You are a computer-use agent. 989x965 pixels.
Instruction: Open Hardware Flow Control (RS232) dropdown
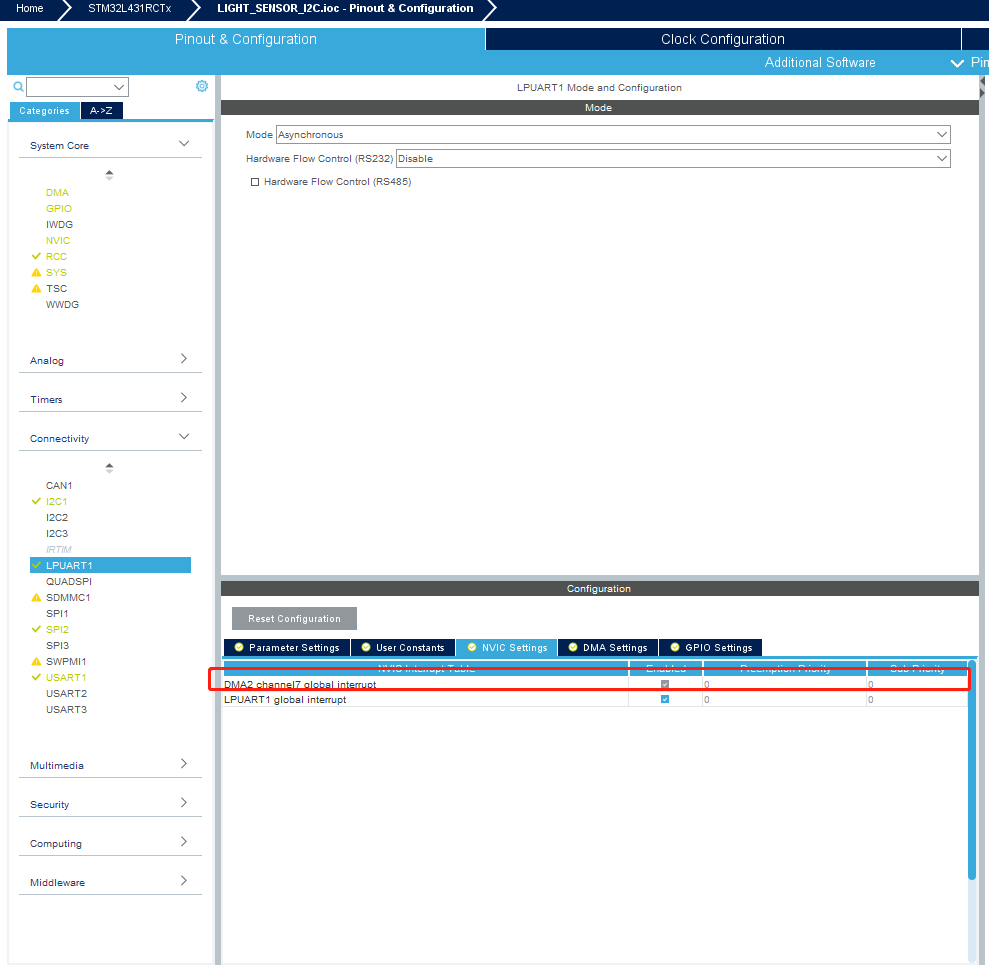673,158
